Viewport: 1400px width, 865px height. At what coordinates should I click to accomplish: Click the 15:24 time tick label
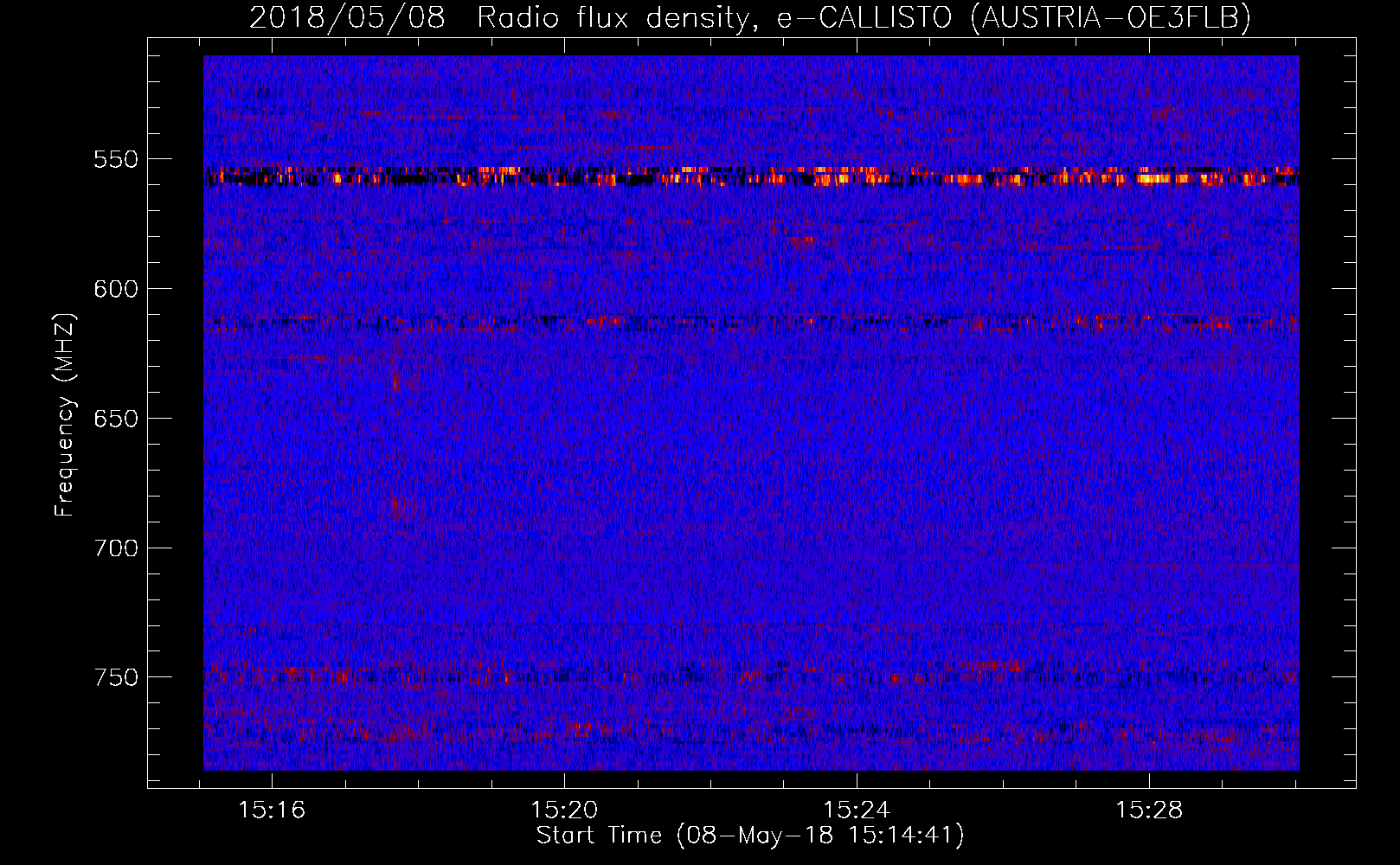tap(857, 811)
